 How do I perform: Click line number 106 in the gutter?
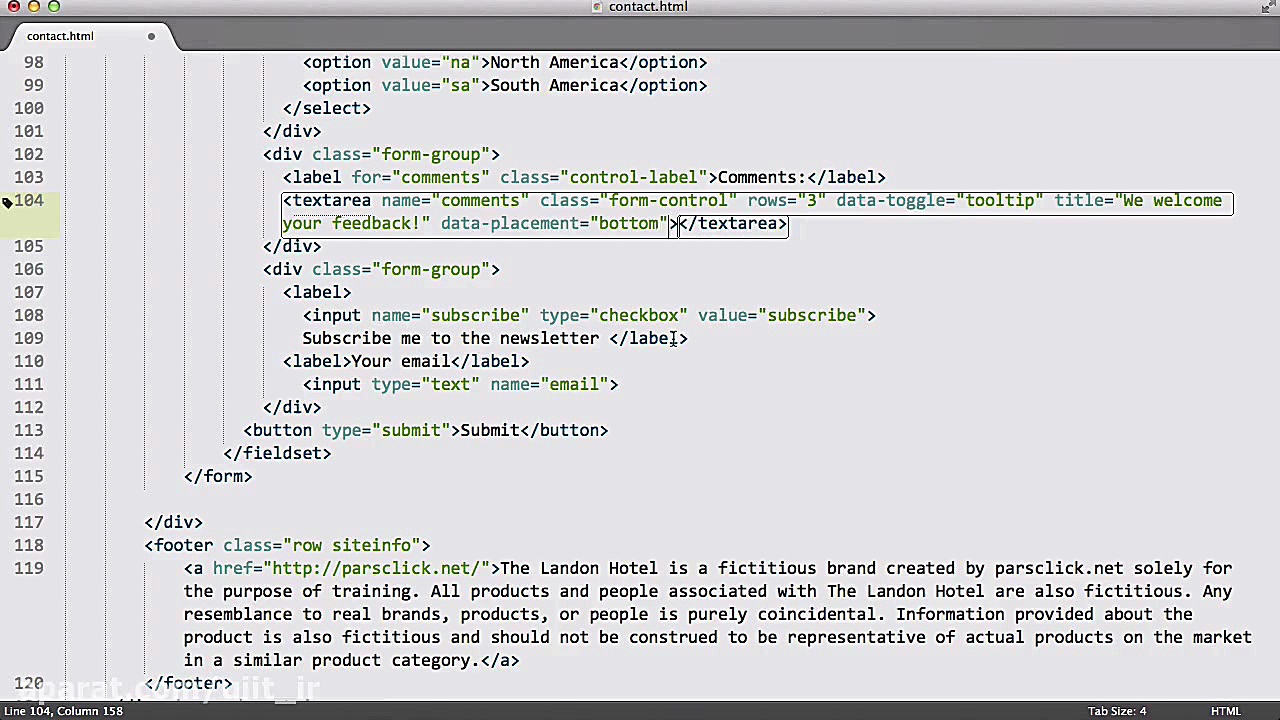click(29, 269)
